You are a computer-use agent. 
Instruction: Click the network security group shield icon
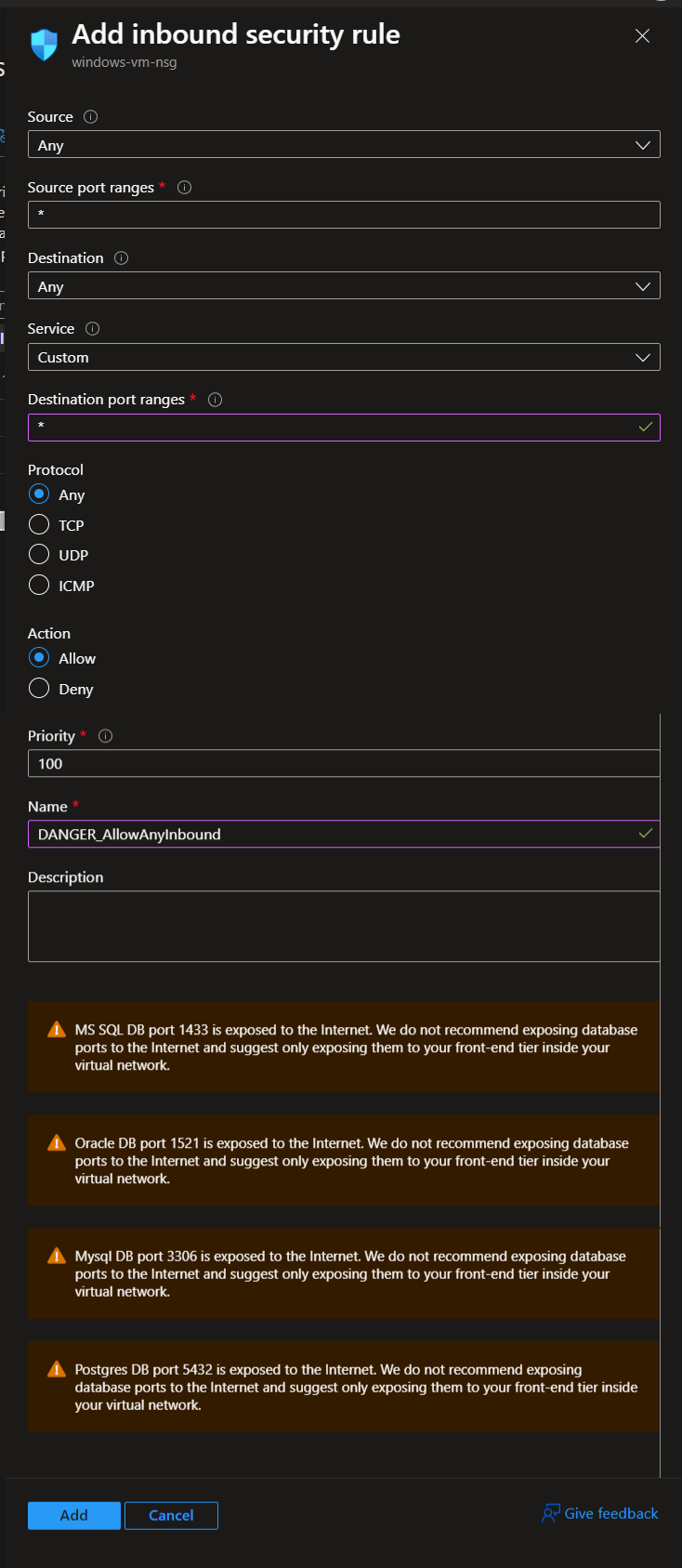[x=44, y=44]
